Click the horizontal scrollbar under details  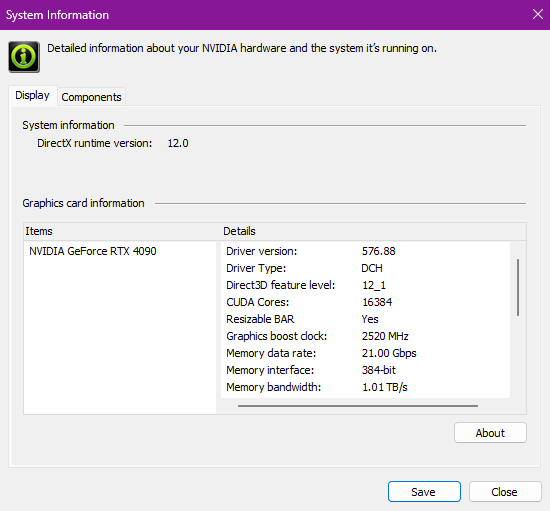click(358, 406)
